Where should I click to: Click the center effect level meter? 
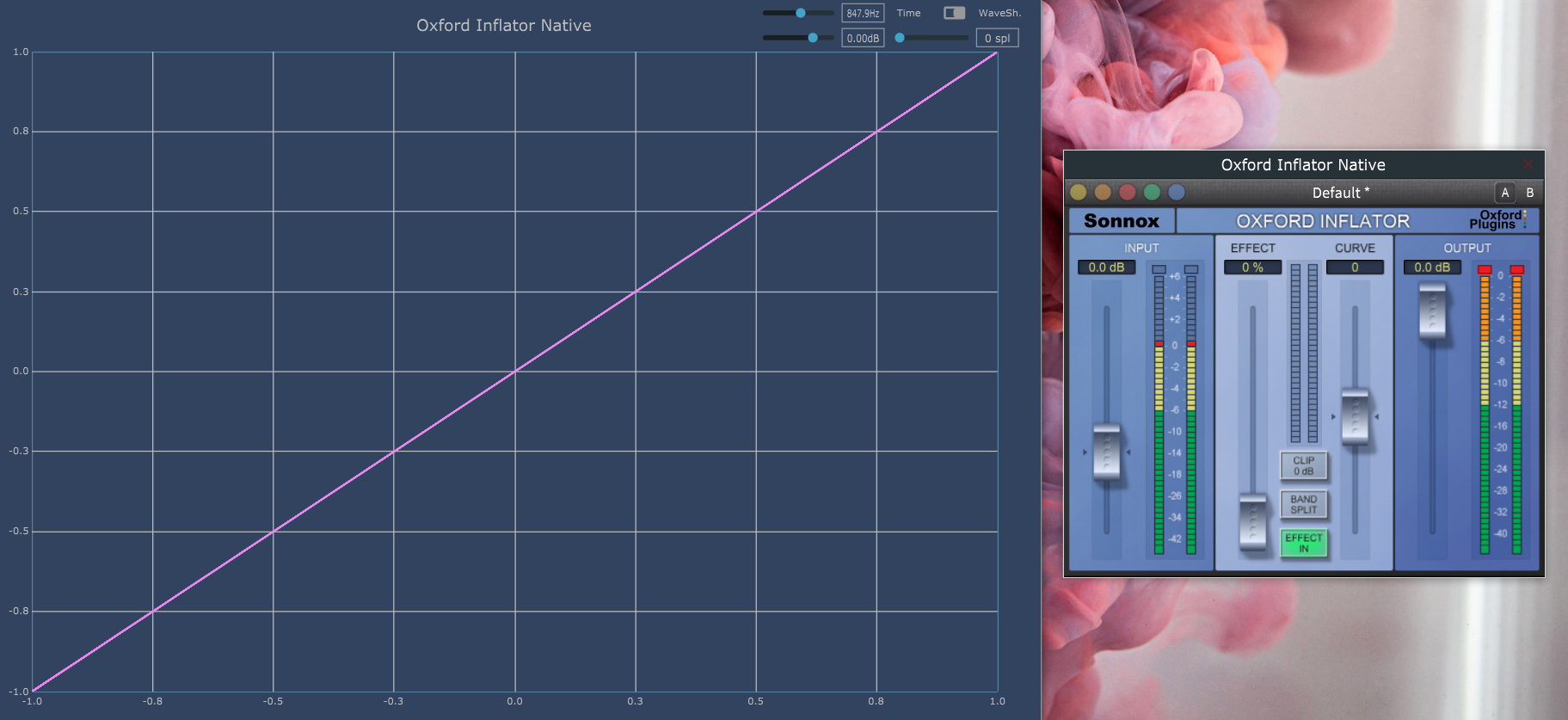click(x=1304, y=354)
